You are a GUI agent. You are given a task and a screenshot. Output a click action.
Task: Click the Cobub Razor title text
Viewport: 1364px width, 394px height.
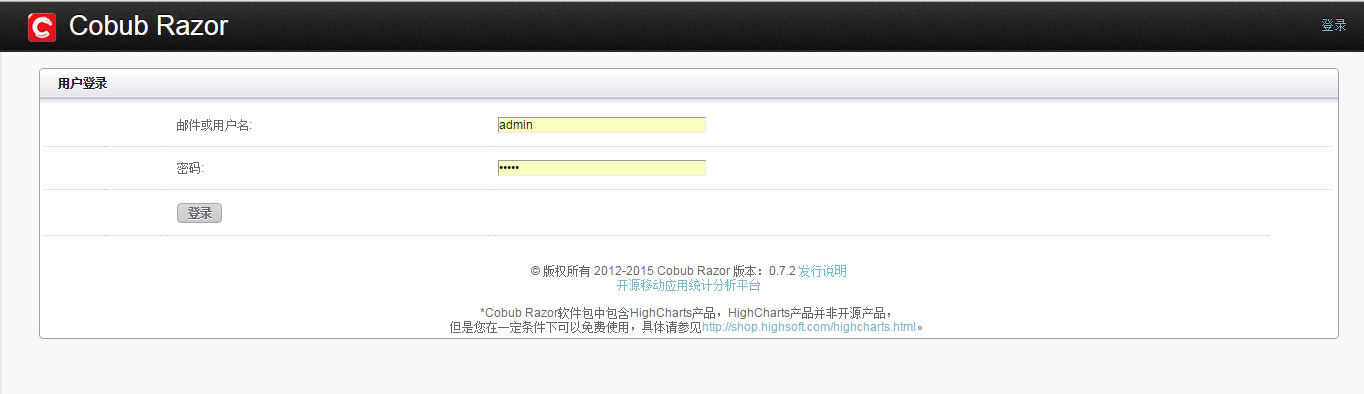pyautogui.click(x=148, y=26)
